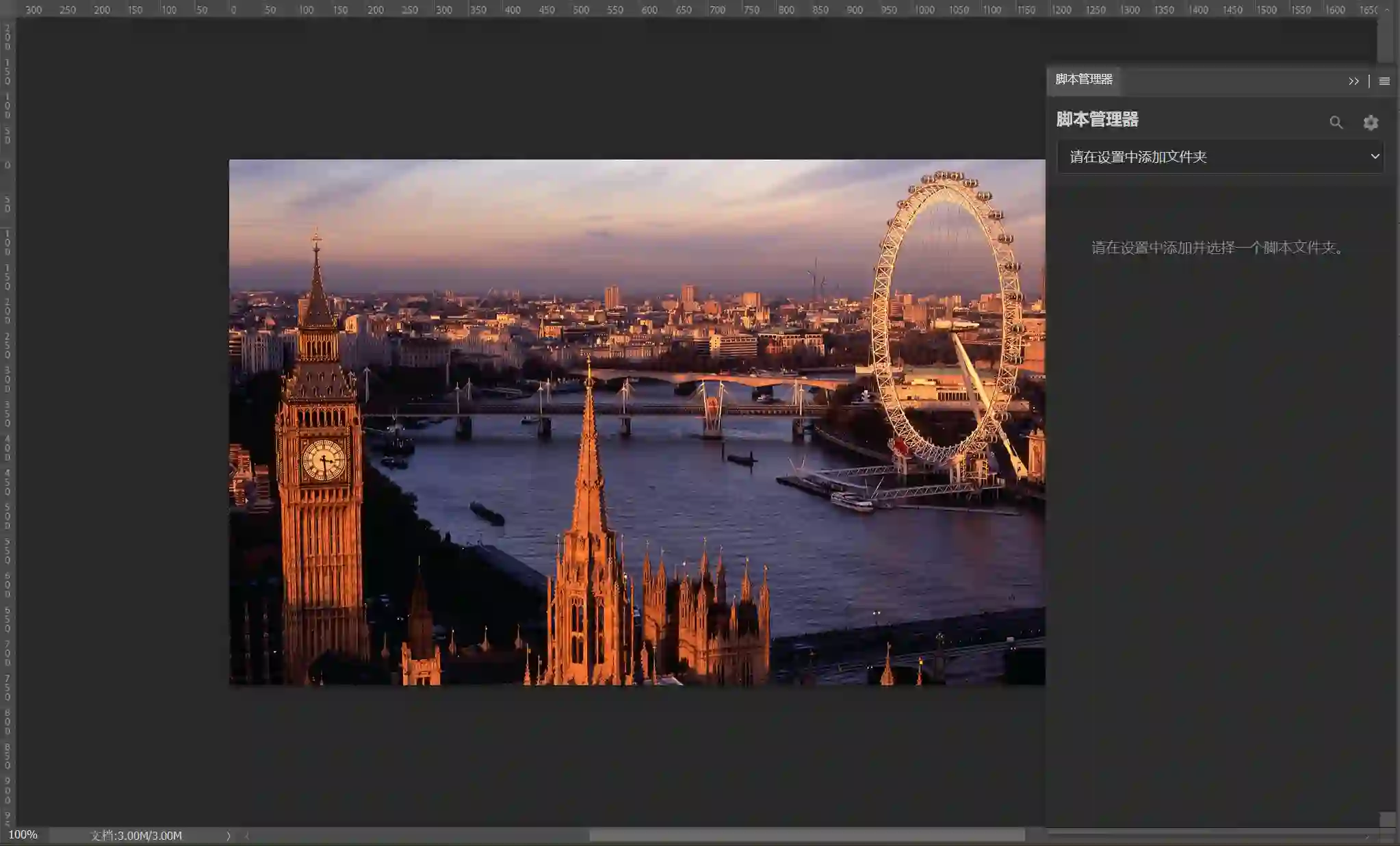The width and height of the screenshot is (1400, 846).
Task: Click the 文档:3.00M/3.00M status info
Action: pyautogui.click(x=137, y=836)
